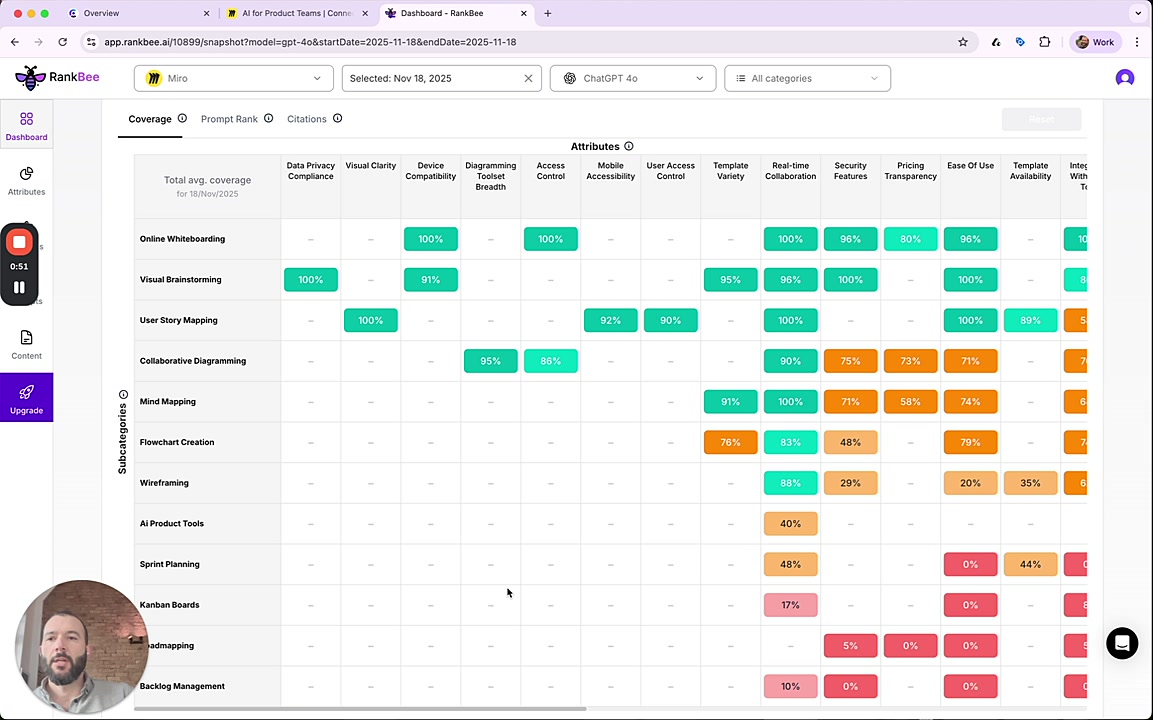Switch to the Citations tab
The width and height of the screenshot is (1153, 720).
[306, 119]
